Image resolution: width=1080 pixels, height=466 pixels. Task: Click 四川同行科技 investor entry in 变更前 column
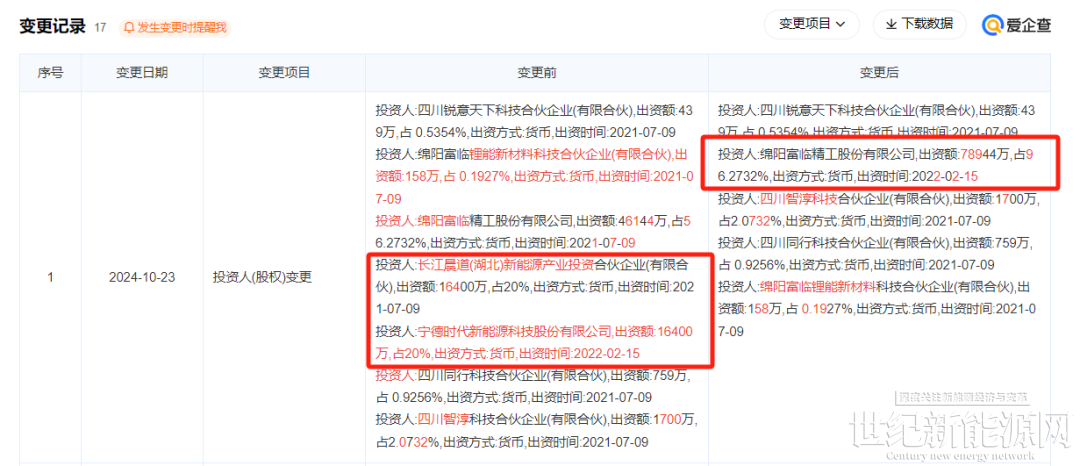coord(532,387)
